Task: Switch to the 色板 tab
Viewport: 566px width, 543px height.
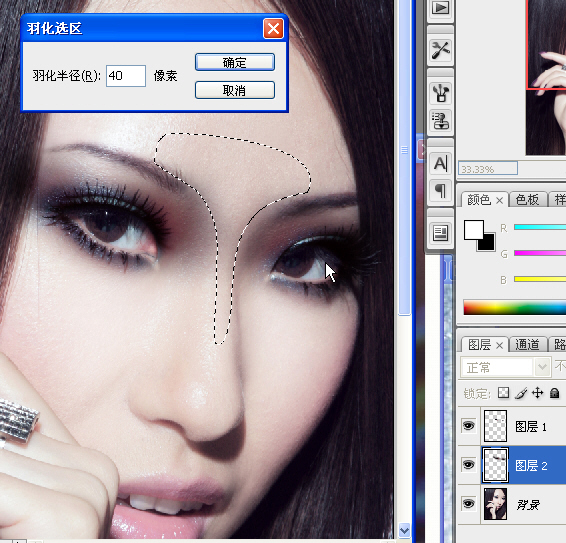Action: [x=527, y=199]
